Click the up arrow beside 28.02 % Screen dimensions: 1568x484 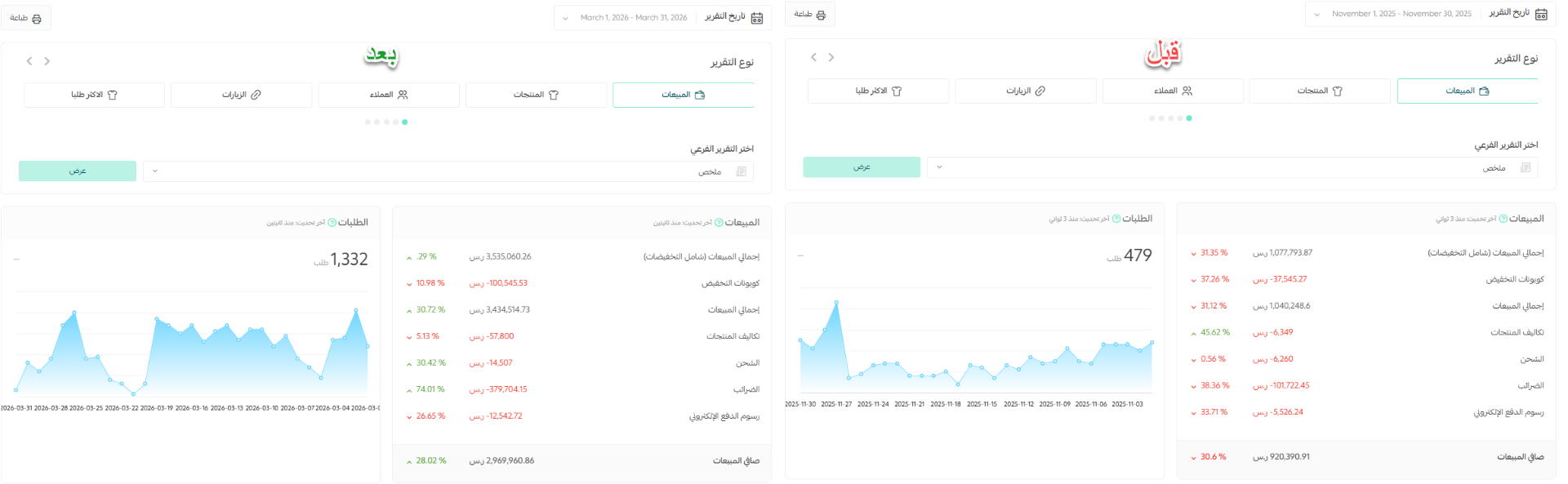tap(409, 462)
